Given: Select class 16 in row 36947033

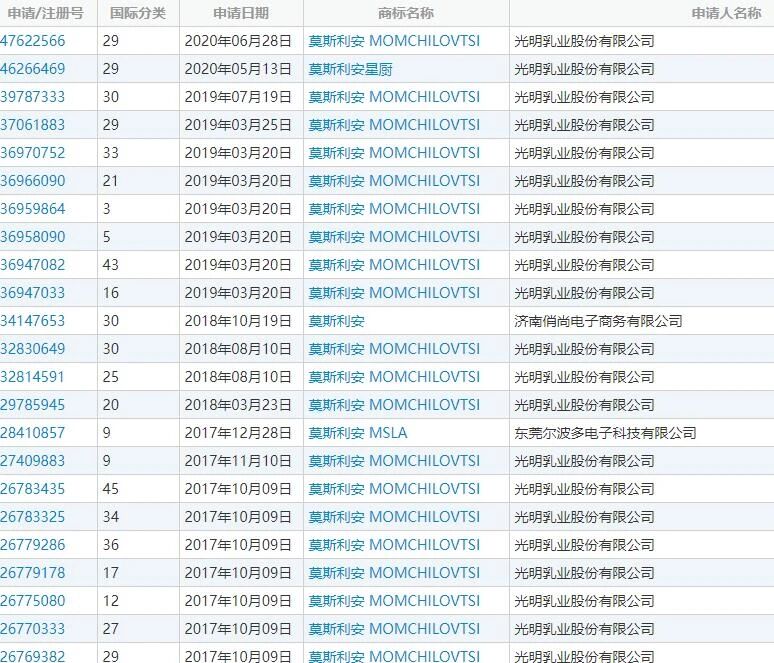Looking at the screenshot, I should point(111,293).
